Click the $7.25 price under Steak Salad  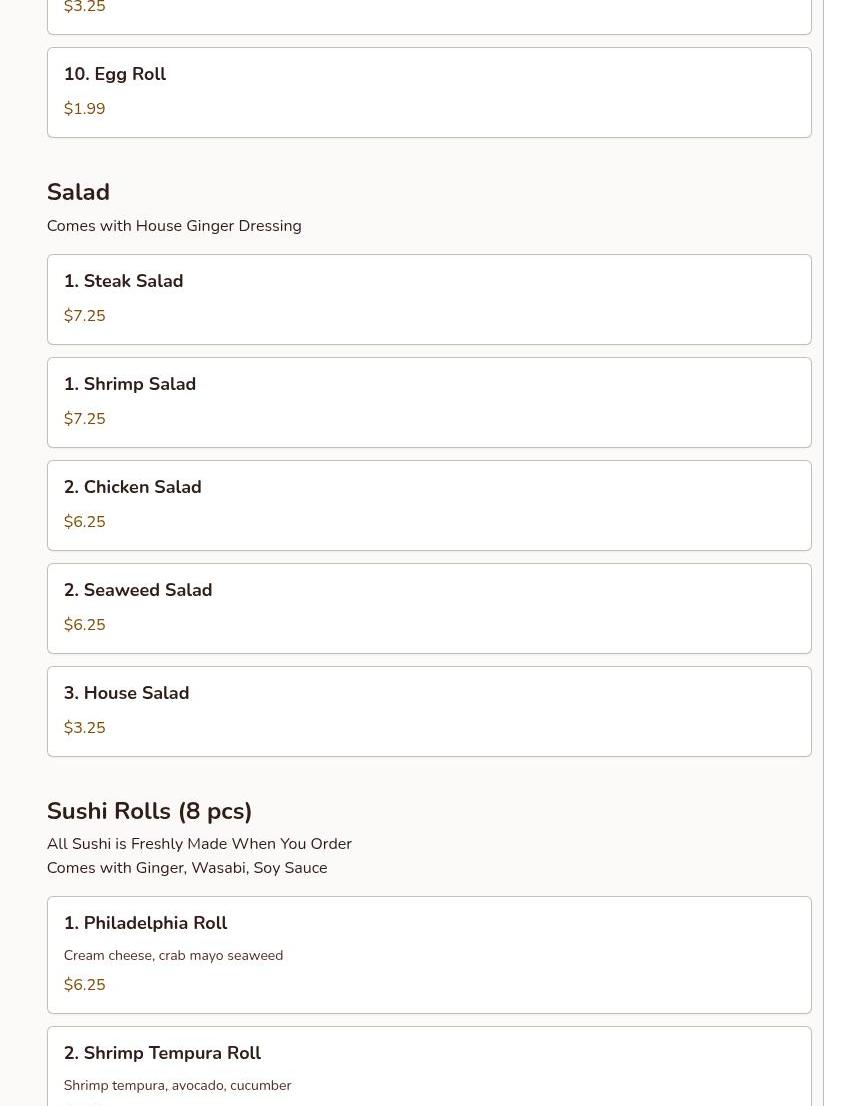tap(84, 316)
